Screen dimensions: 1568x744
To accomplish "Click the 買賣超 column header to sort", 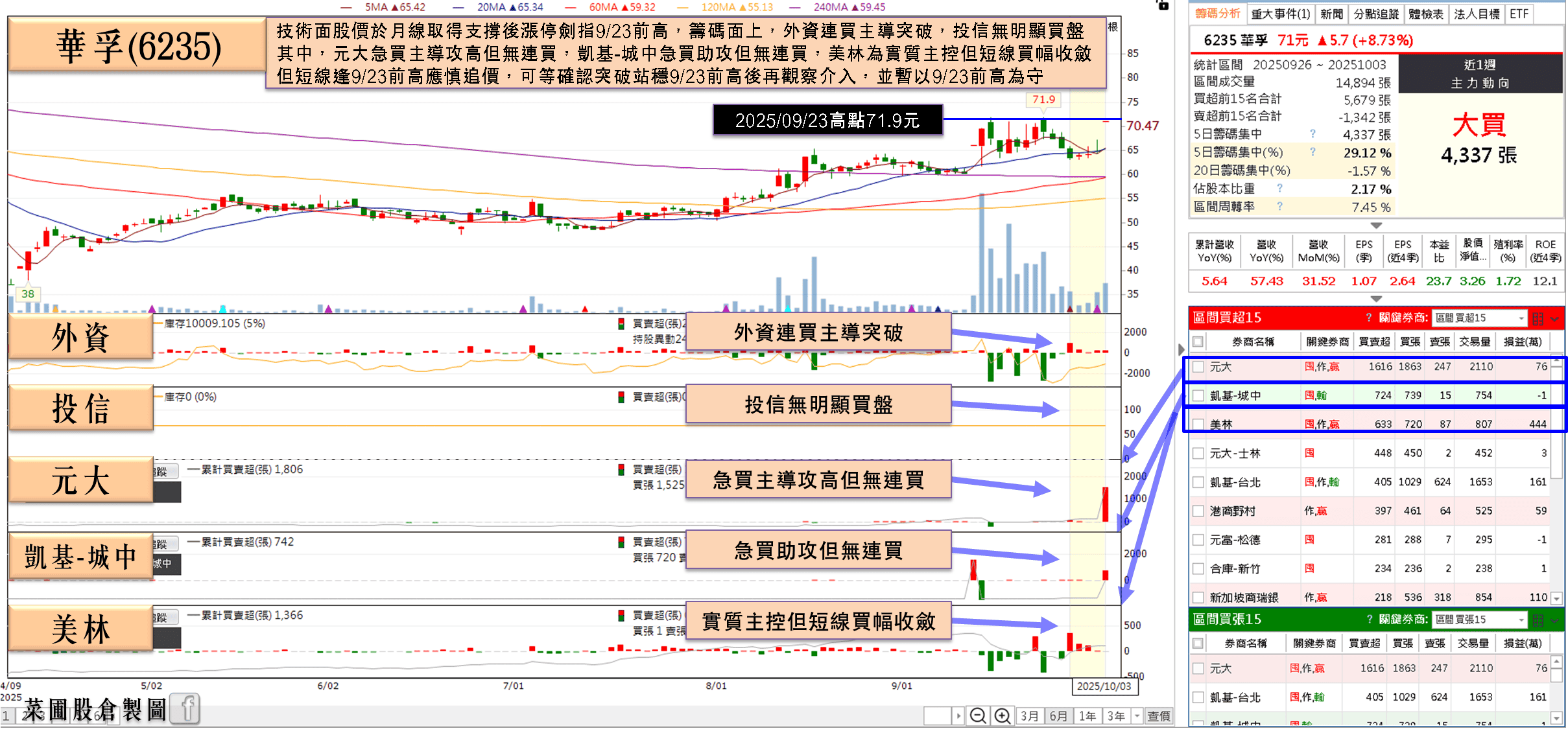I will pyautogui.click(x=1374, y=342).
